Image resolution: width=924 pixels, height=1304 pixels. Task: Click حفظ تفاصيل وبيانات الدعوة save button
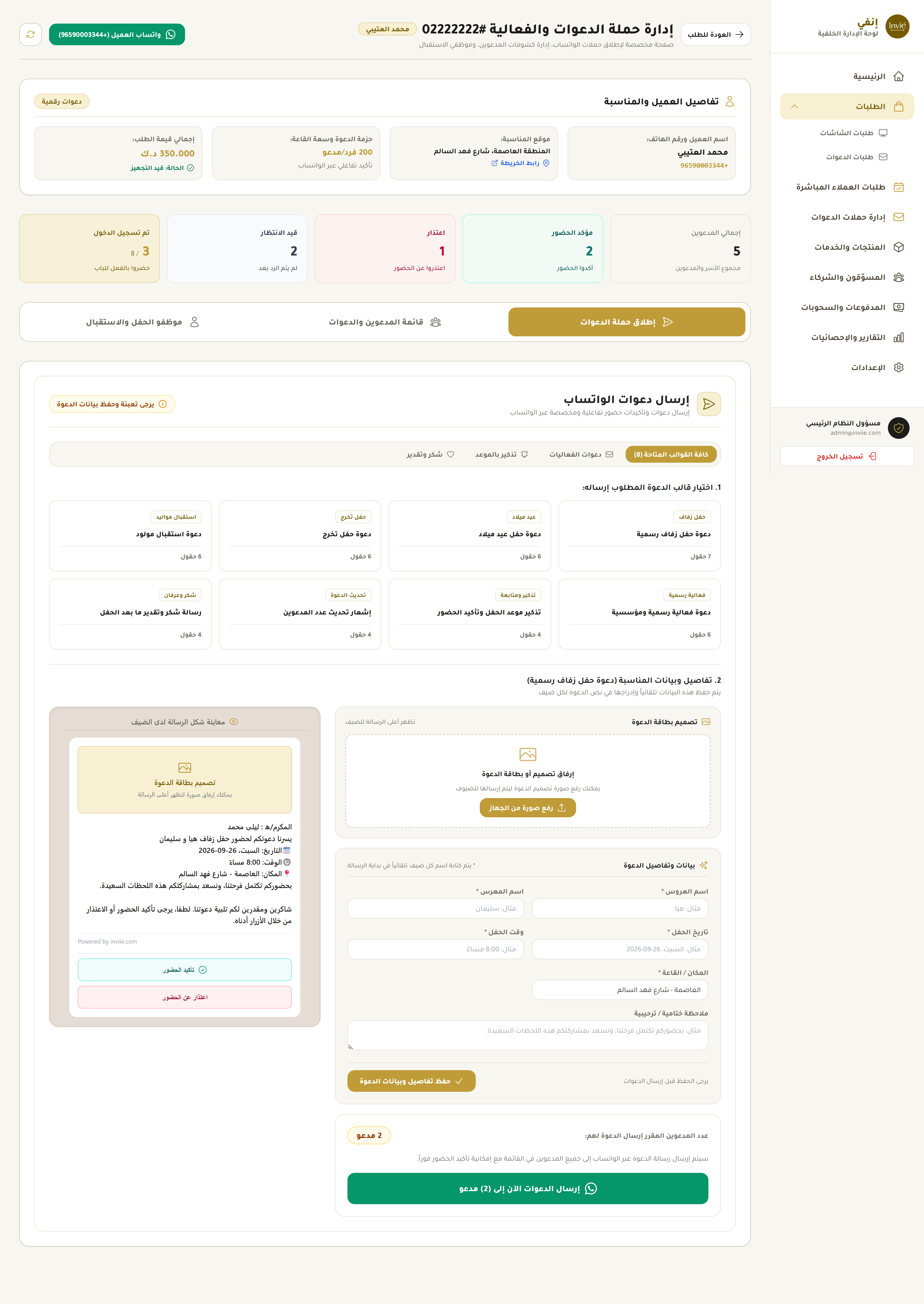(x=411, y=1081)
